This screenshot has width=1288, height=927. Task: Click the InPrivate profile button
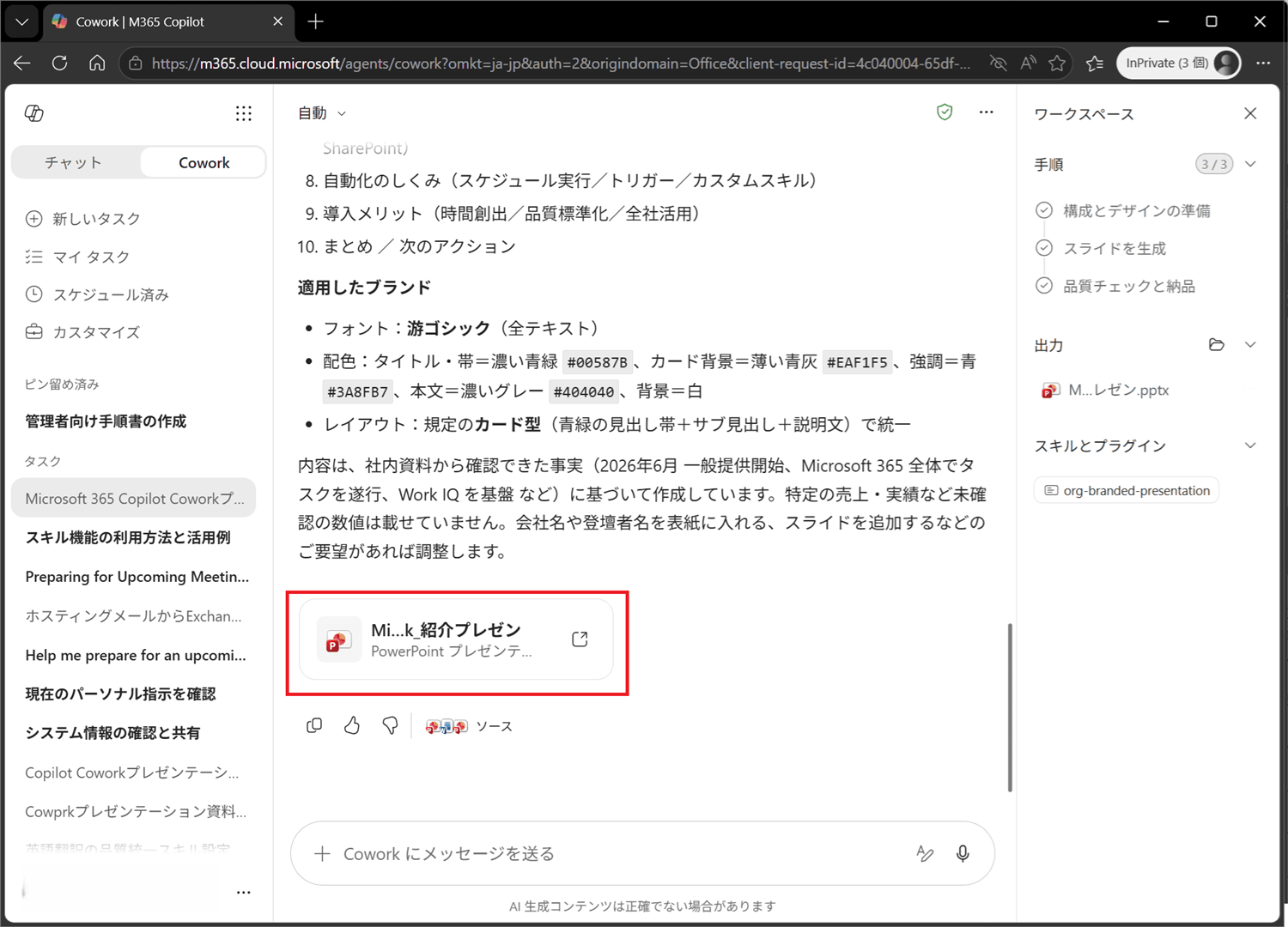point(1179,63)
